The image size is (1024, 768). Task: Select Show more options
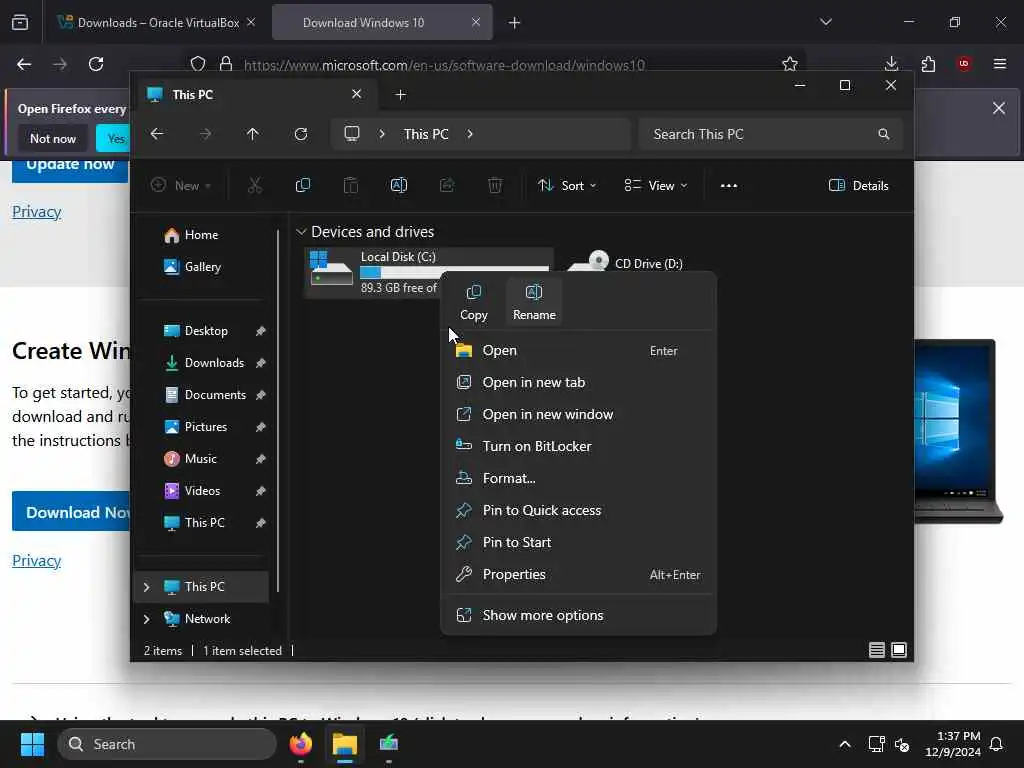pyautogui.click(x=579, y=616)
